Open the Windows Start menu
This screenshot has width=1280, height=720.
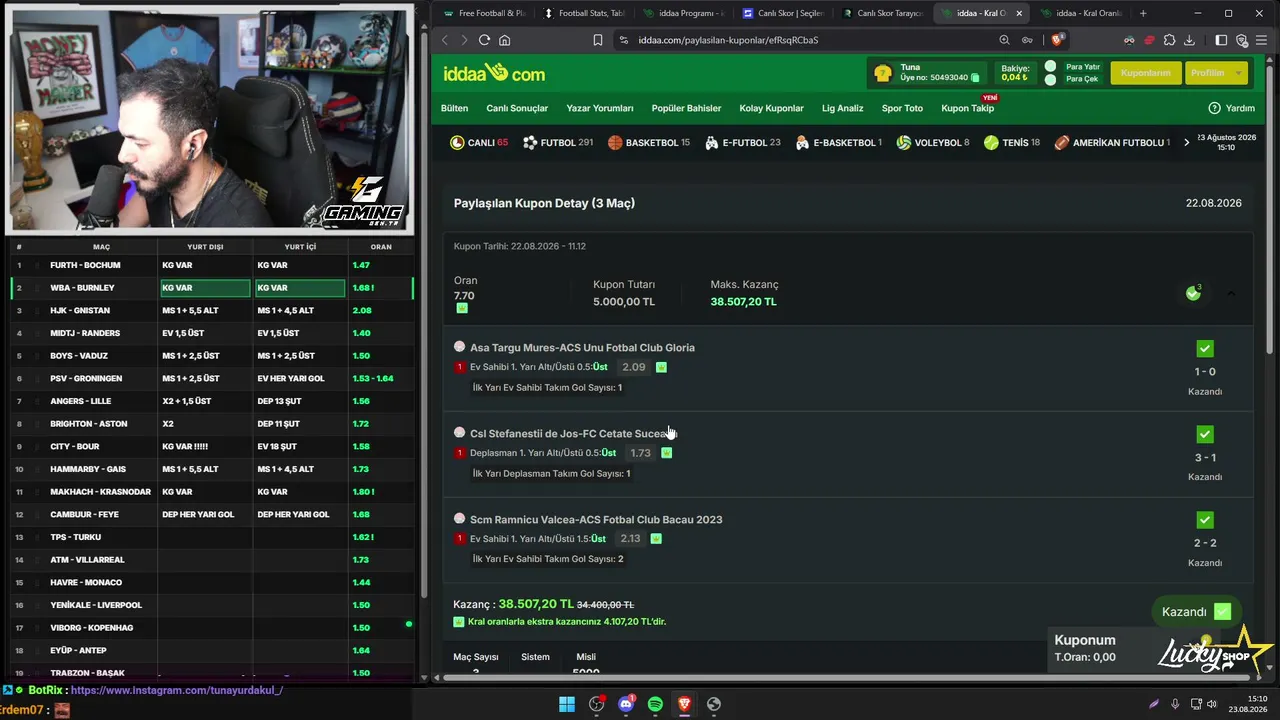[567, 704]
